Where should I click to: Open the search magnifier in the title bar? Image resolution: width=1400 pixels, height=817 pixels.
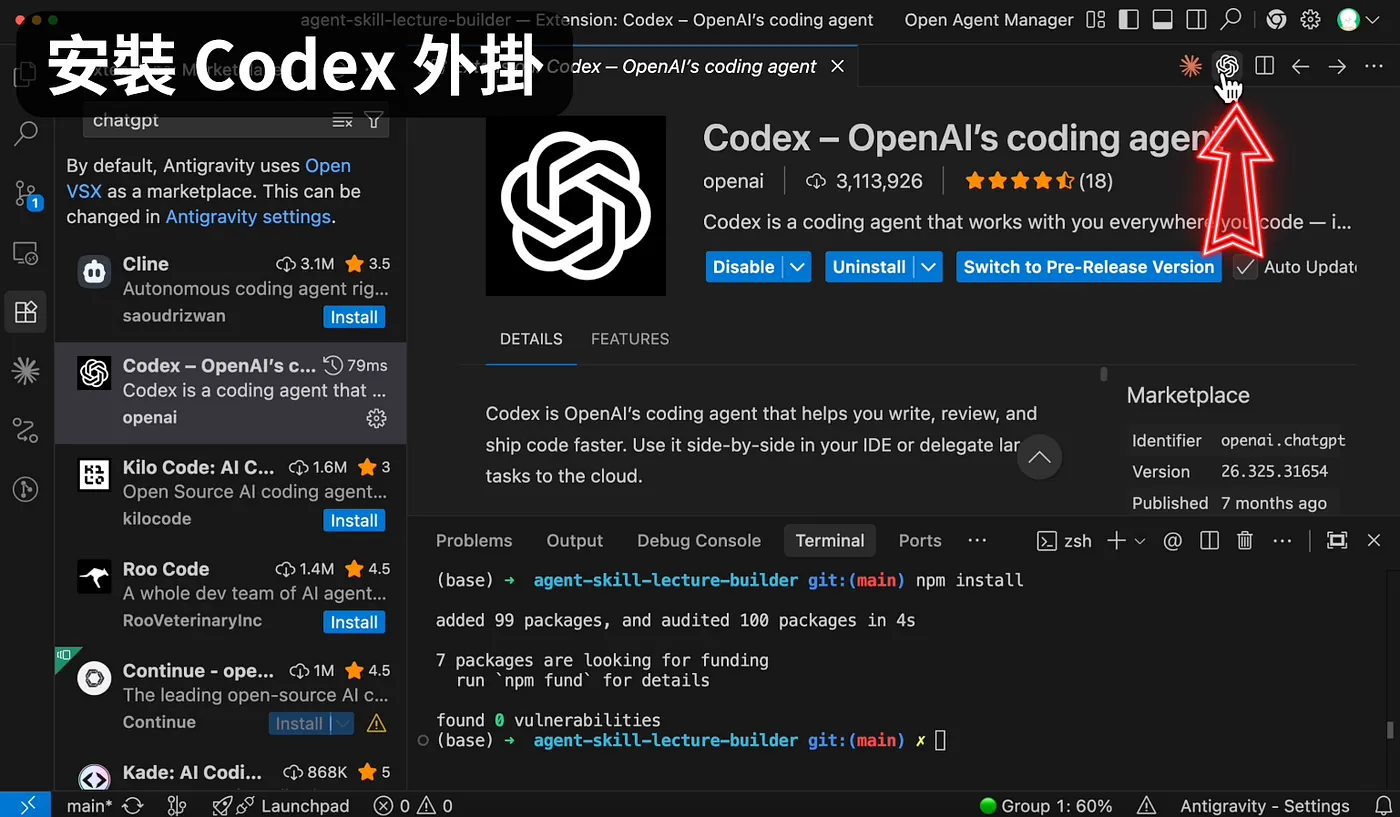(1231, 19)
